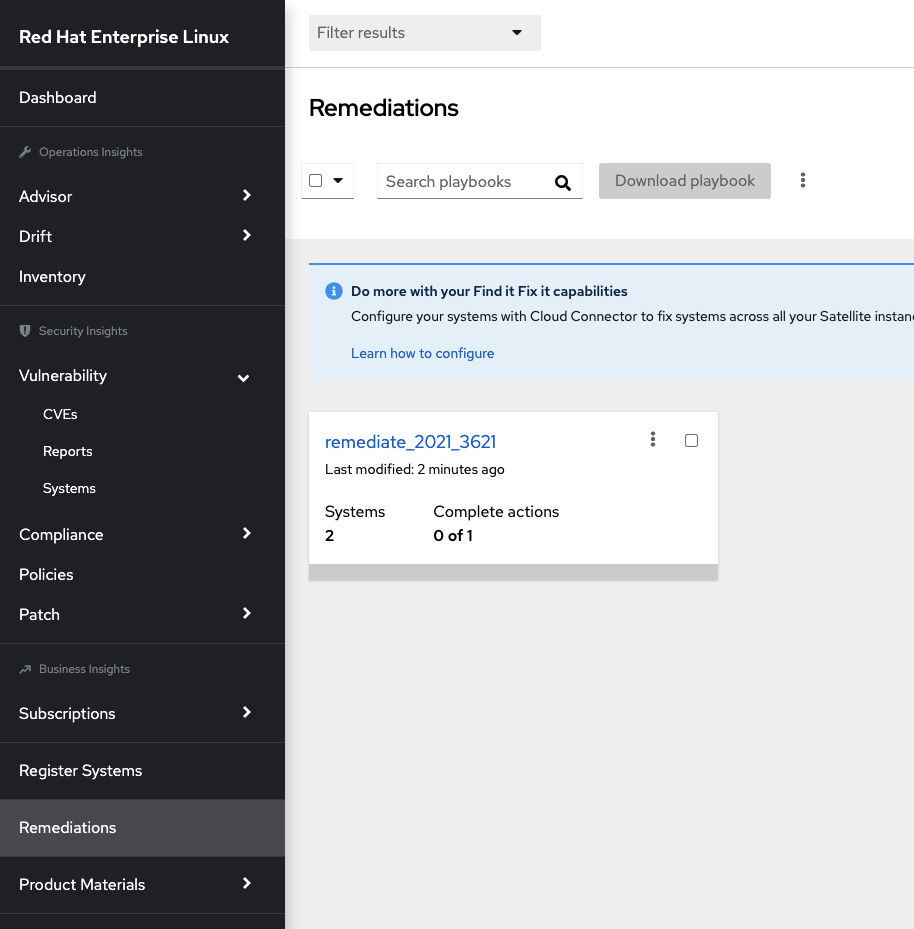Select Remediations in the sidebar
914x929 pixels.
142,828
